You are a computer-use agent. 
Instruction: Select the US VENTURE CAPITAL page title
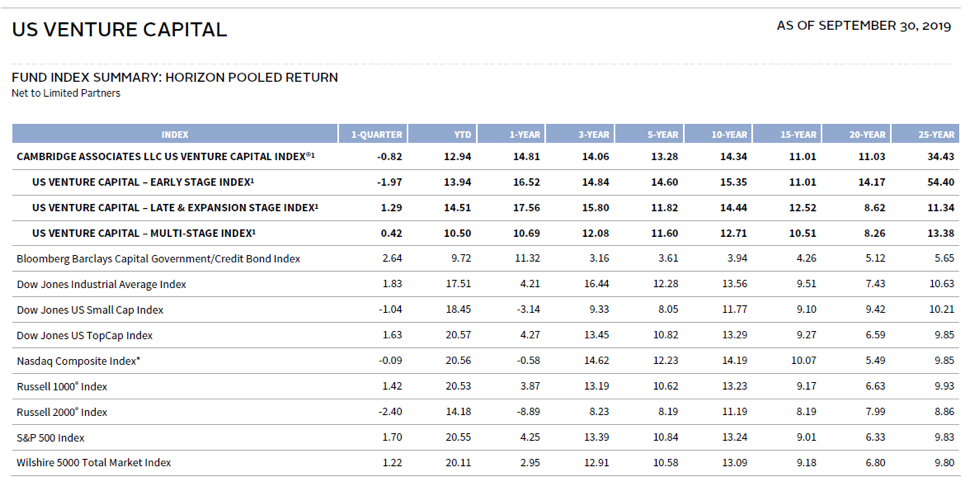(119, 29)
